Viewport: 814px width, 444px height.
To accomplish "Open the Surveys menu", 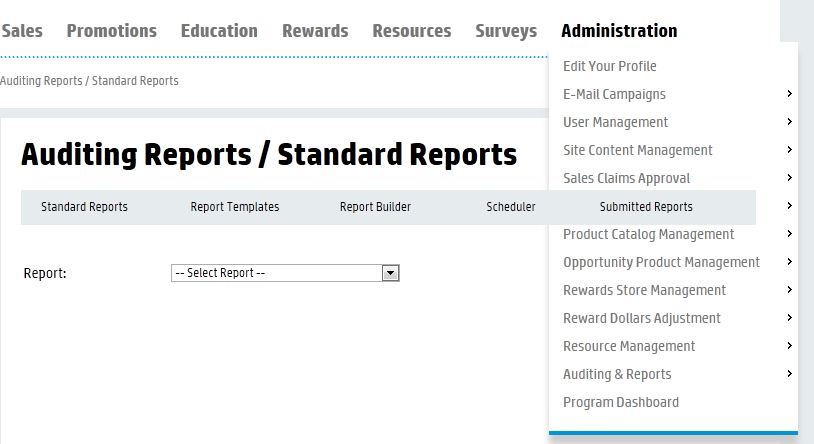I will (x=506, y=31).
